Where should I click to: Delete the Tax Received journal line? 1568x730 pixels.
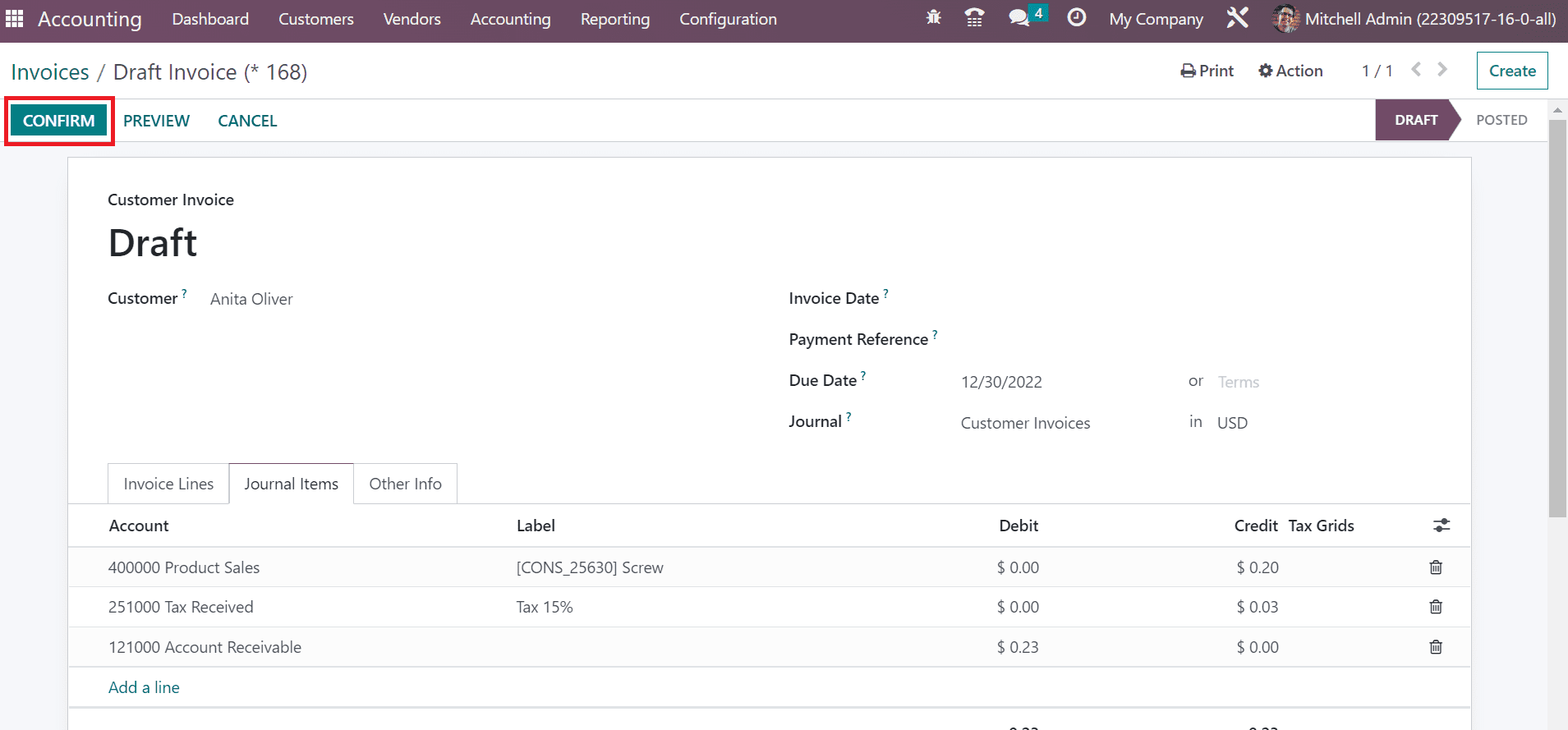1436,607
